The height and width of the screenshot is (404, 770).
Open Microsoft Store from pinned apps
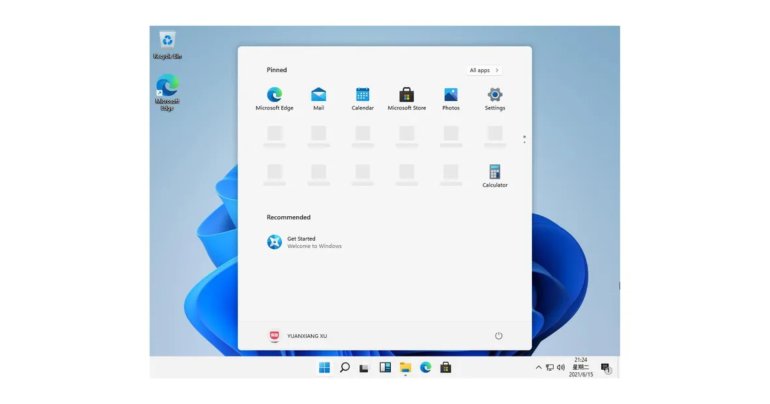(406, 95)
